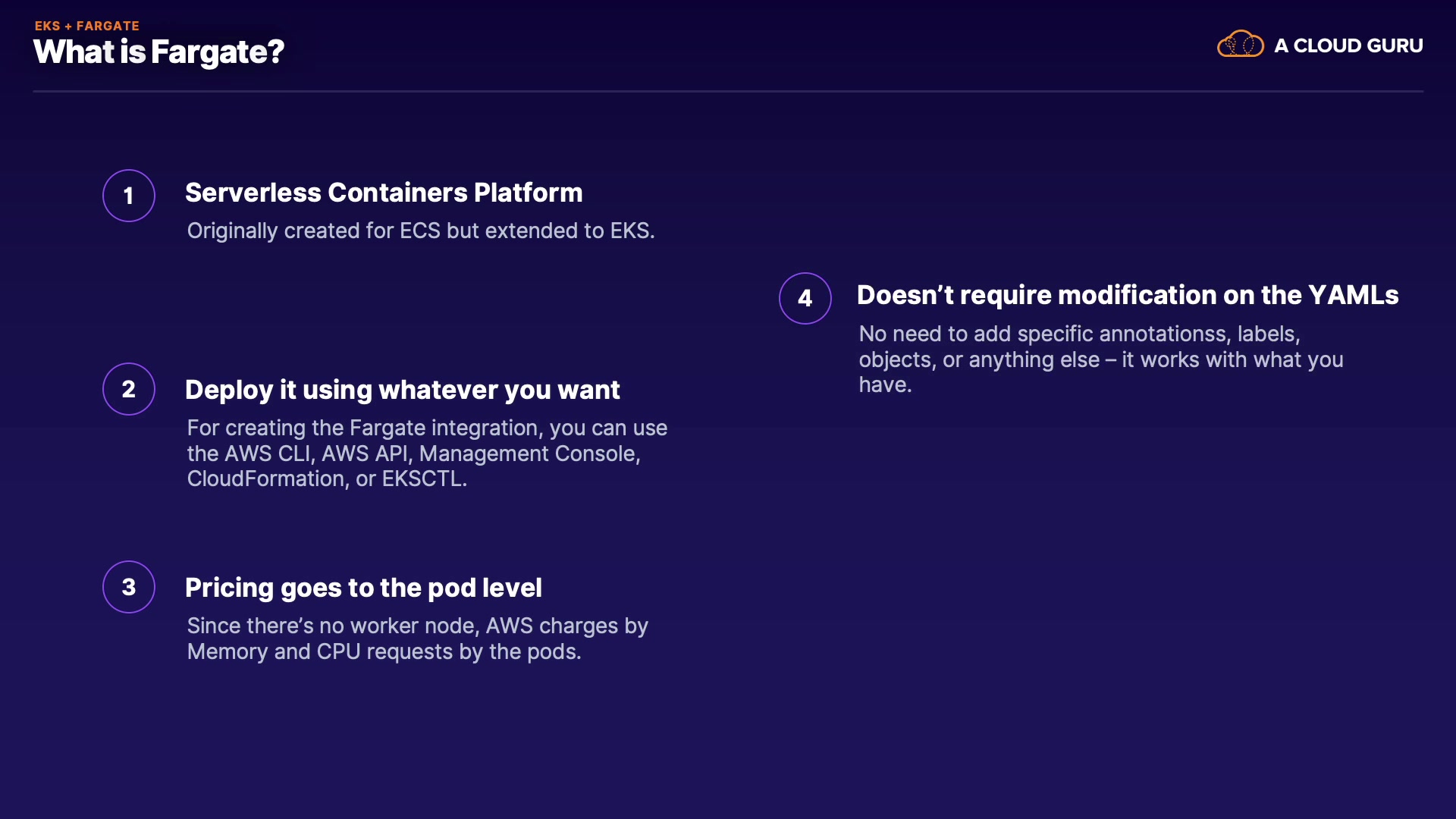The image size is (1456, 819).
Task: Click the number 4 circle badge
Action: (805, 298)
